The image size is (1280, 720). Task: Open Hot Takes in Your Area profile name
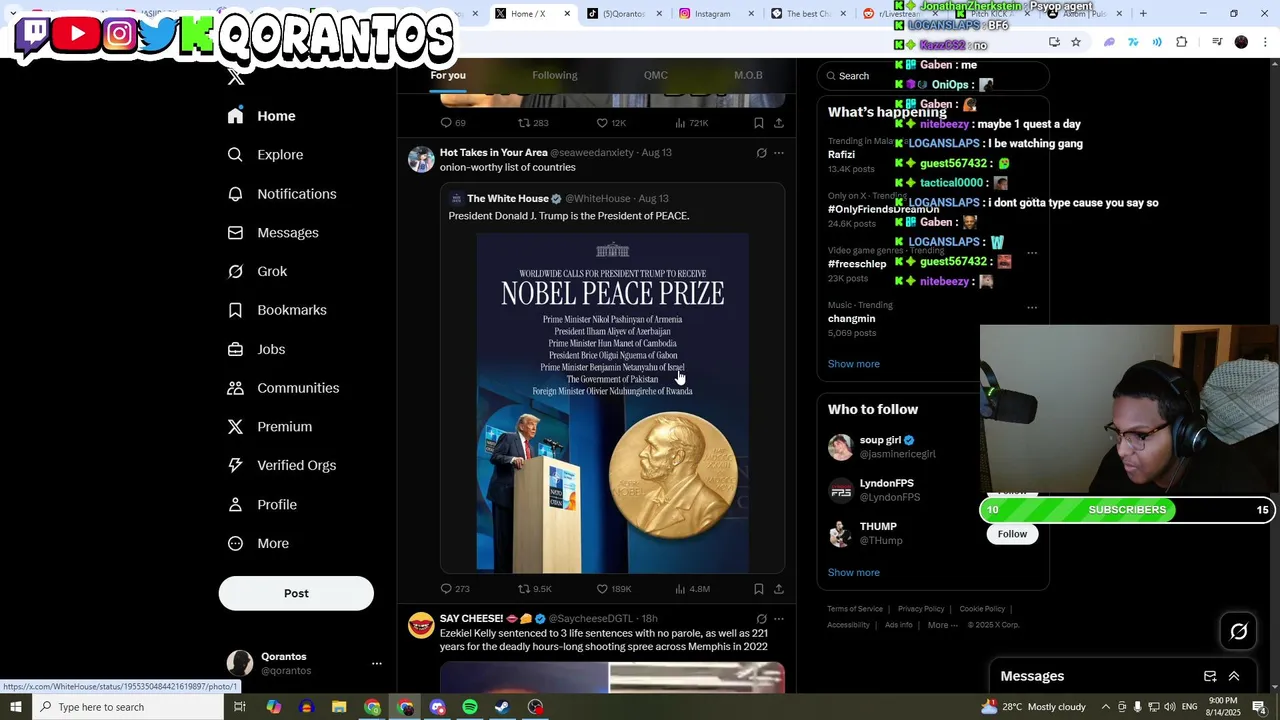pos(494,153)
